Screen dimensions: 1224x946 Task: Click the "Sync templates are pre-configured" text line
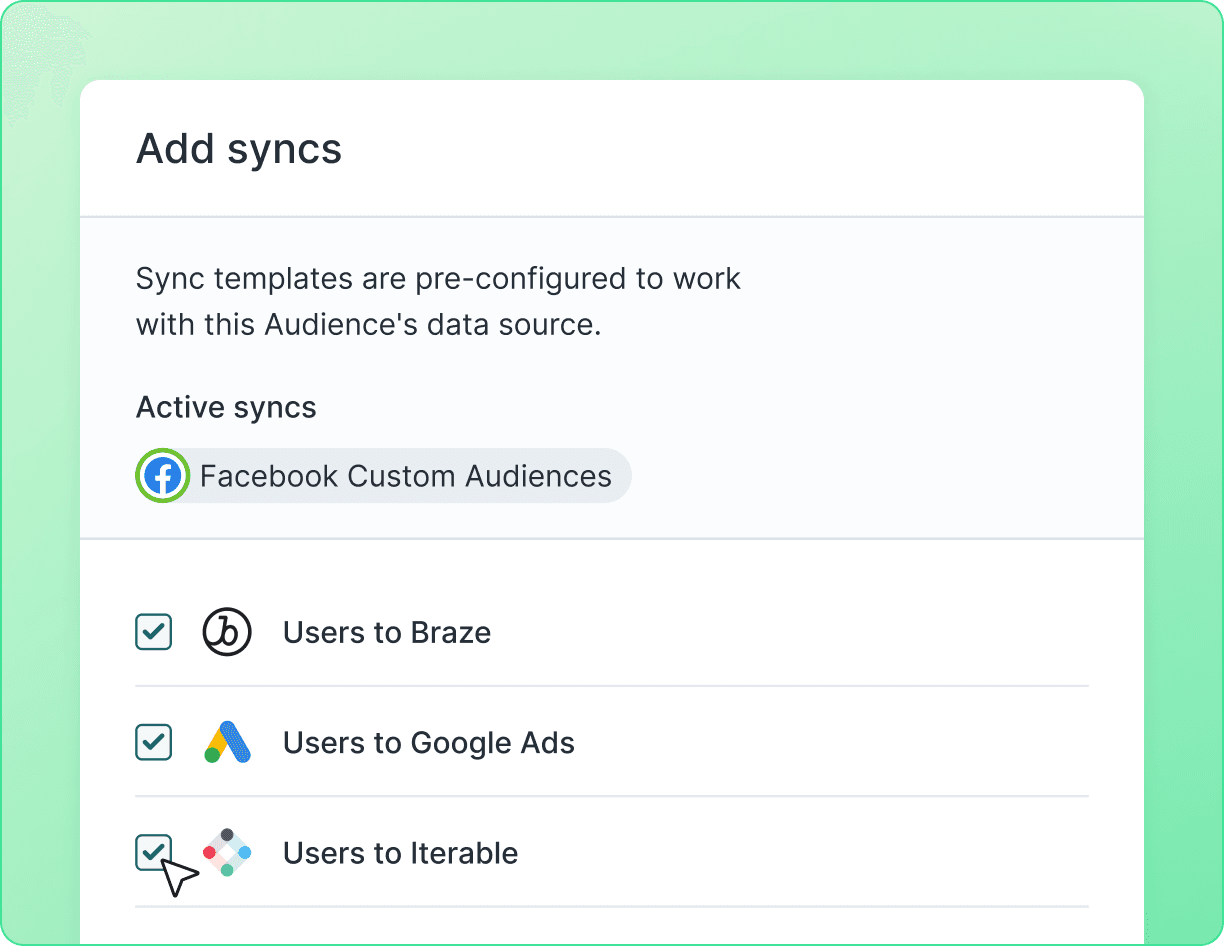438,278
